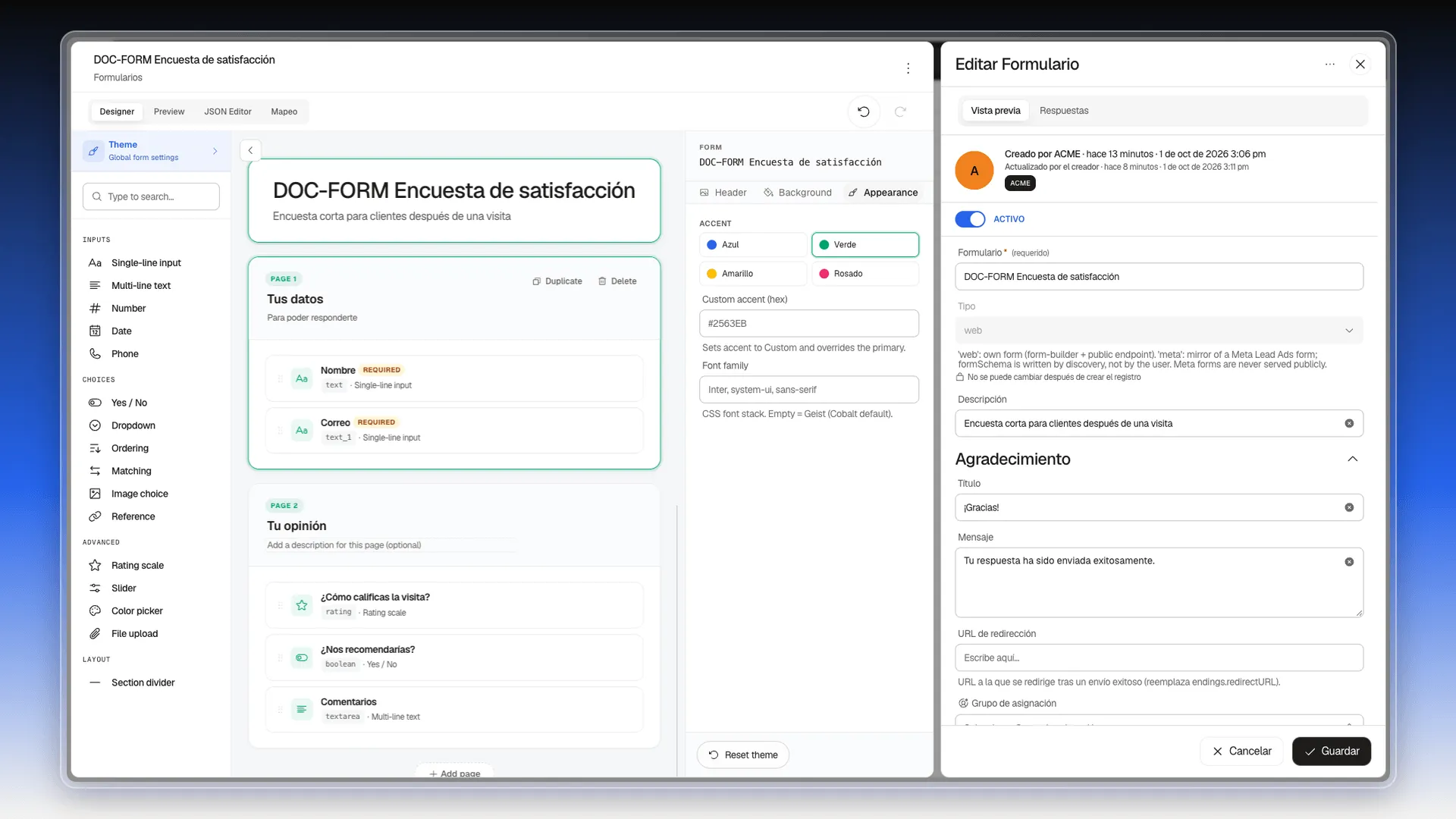The width and height of the screenshot is (1456, 819).
Task: Open the Mapeo tab
Action: [x=284, y=111]
